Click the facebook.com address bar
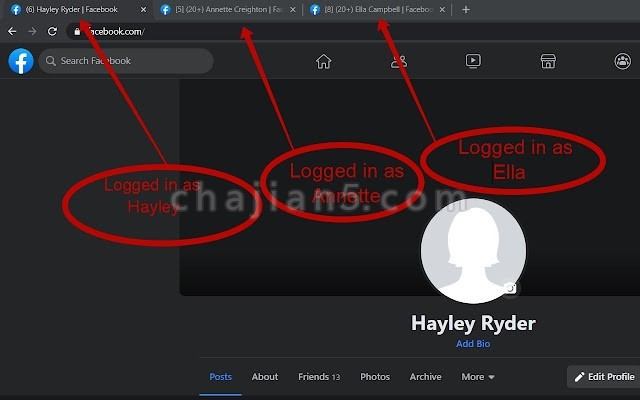The image size is (640, 400). point(353,31)
